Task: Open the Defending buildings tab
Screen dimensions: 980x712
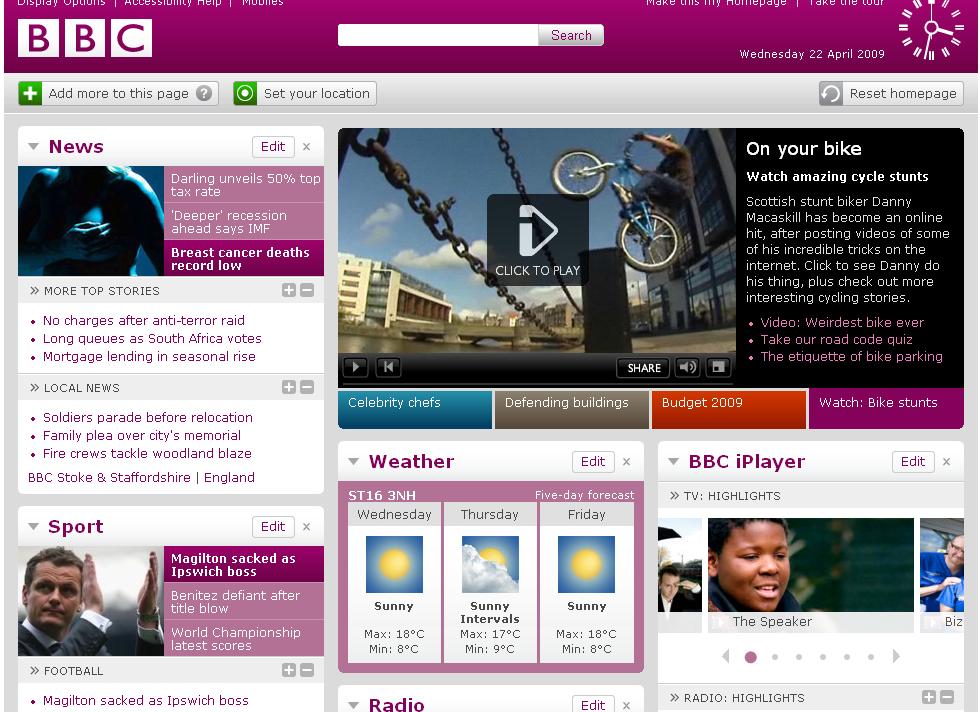Action: coord(572,409)
